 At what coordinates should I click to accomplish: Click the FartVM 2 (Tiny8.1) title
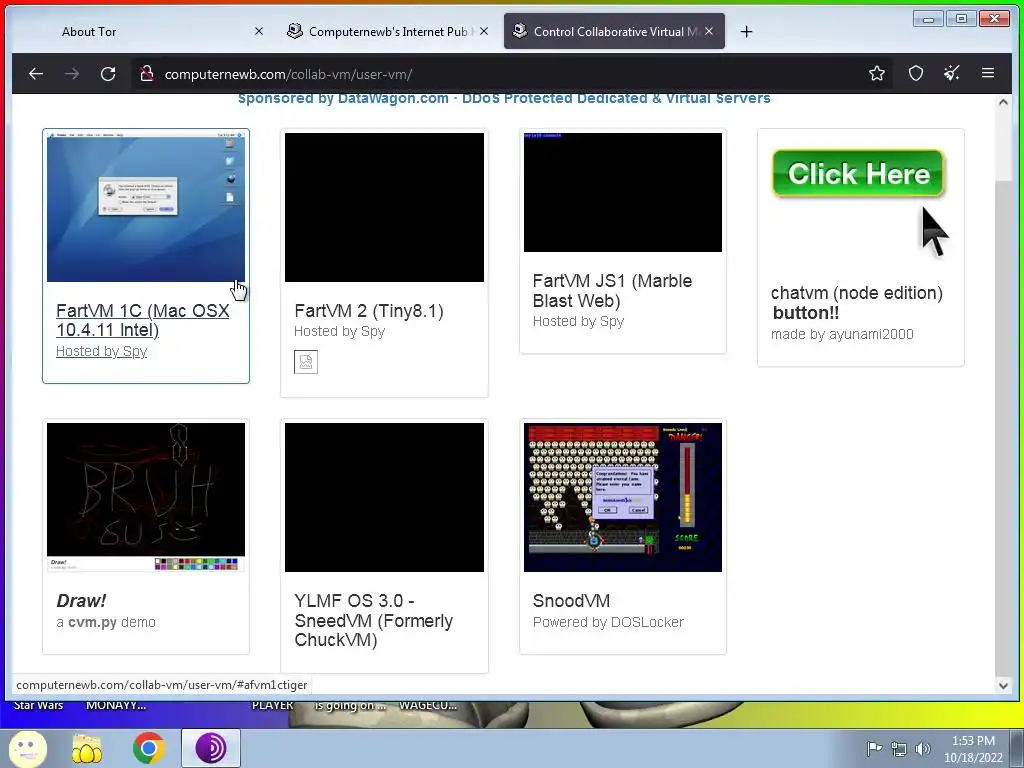pos(369,311)
